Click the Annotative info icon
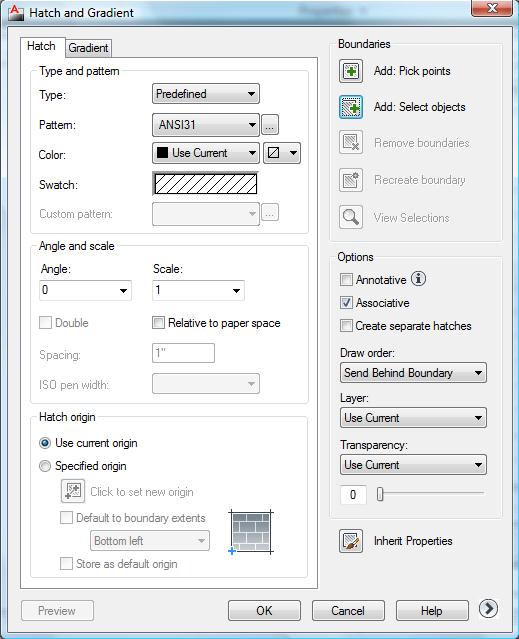 [x=418, y=279]
